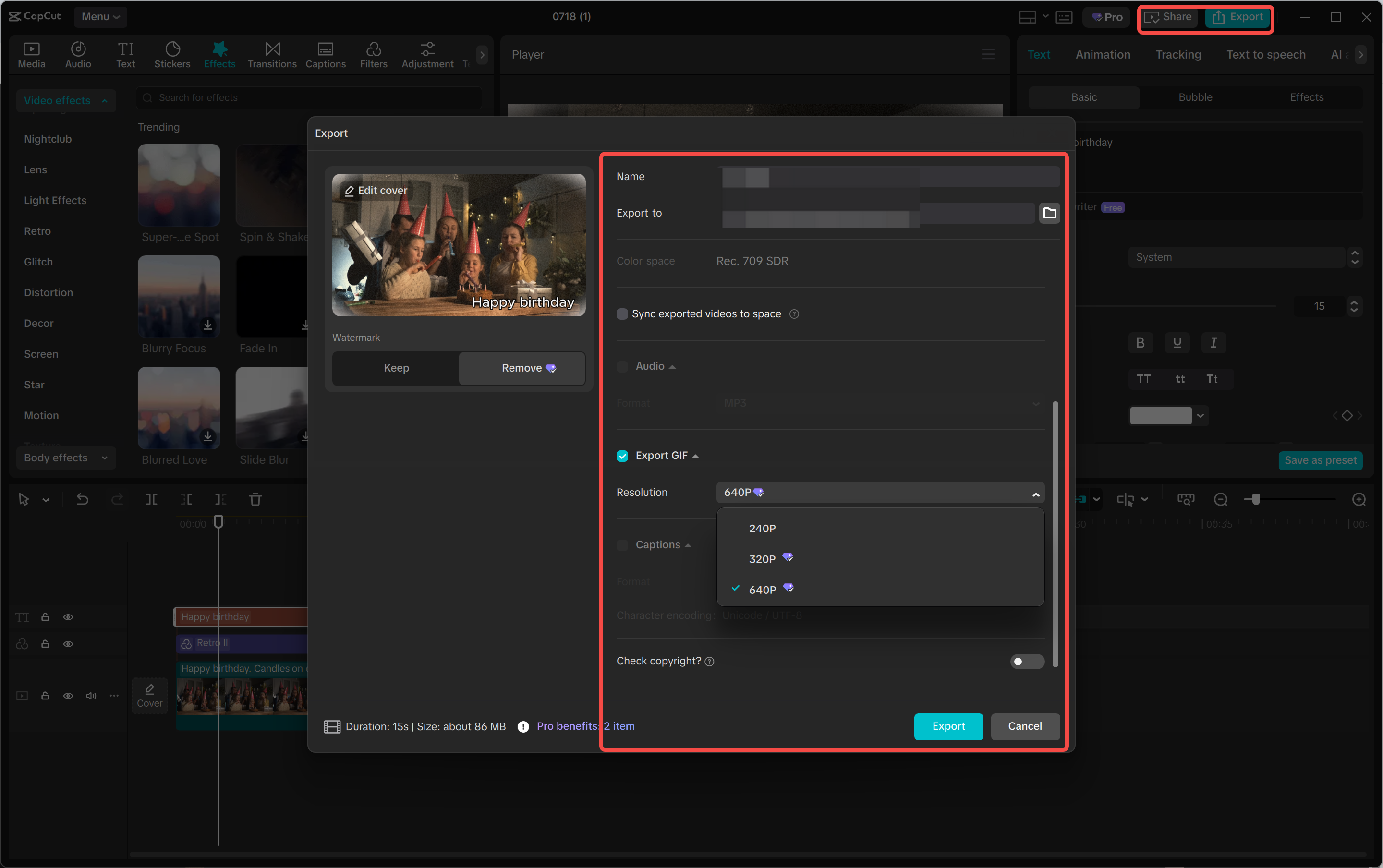The width and height of the screenshot is (1383, 868).
Task: Switch to the Animation tab
Action: pos(1102,54)
